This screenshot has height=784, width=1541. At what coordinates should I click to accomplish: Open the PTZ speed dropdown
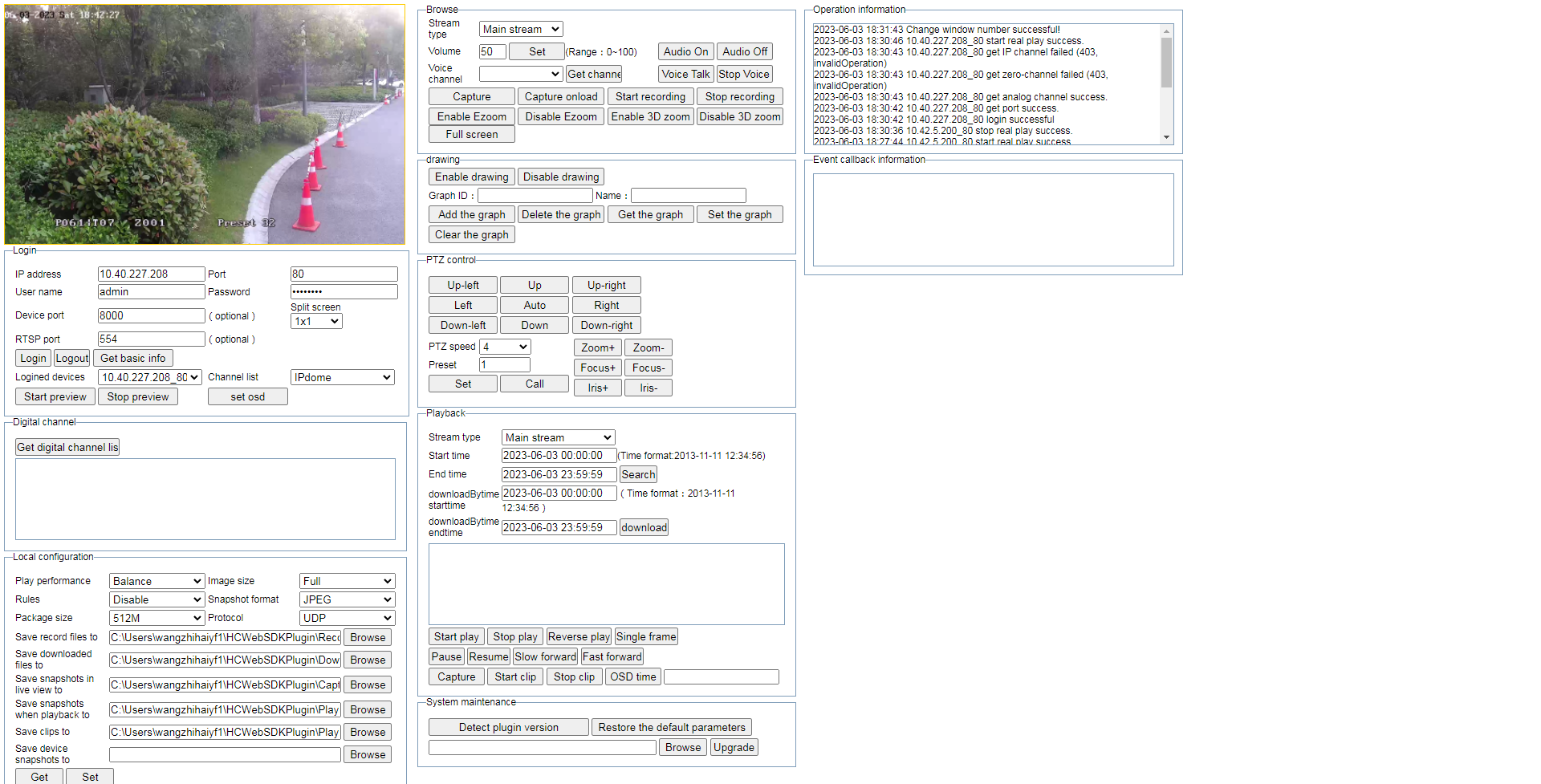pyautogui.click(x=505, y=347)
